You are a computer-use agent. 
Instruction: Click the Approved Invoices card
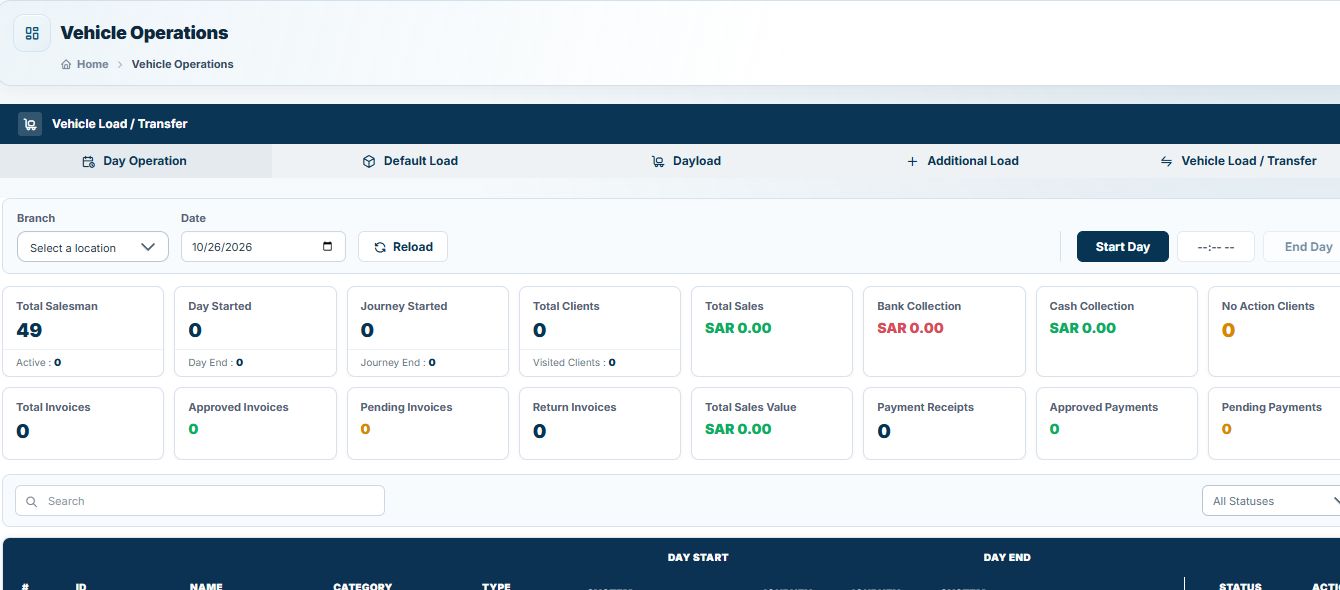tap(255, 424)
